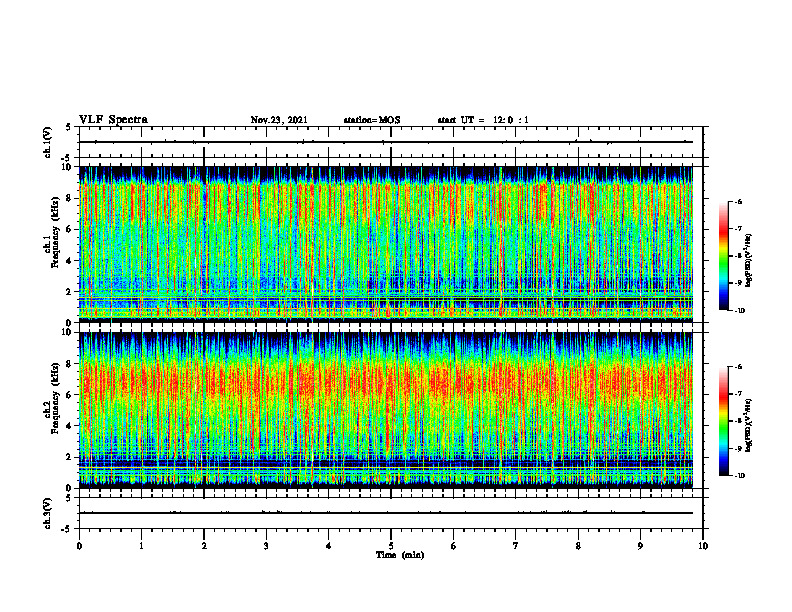Click the "Time (min)" axis title

click(x=400, y=555)
